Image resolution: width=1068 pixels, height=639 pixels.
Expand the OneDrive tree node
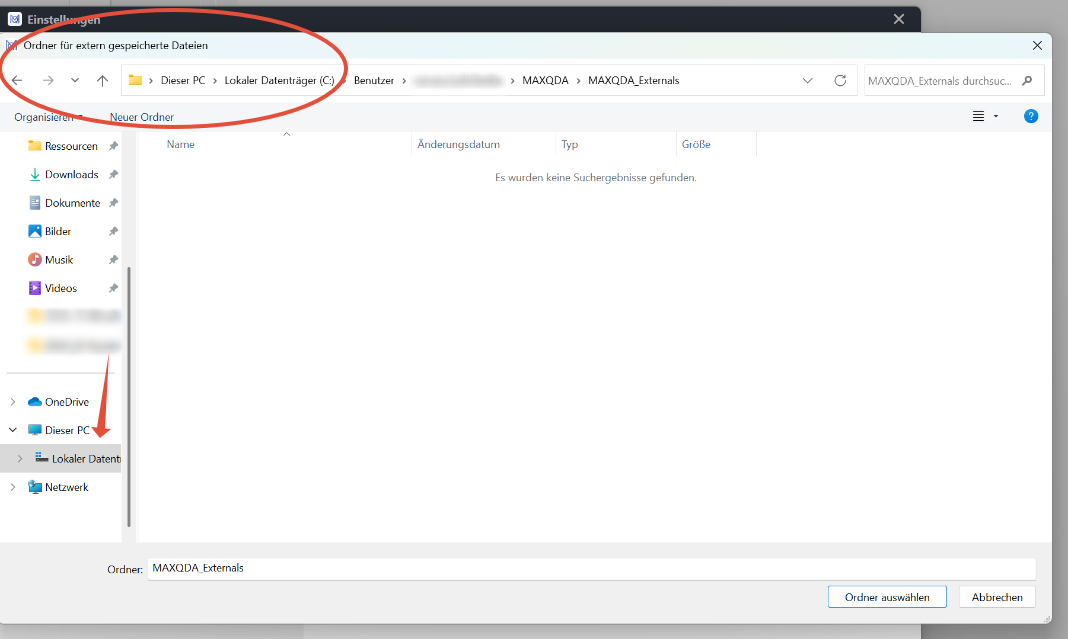[x=13, y=402]
